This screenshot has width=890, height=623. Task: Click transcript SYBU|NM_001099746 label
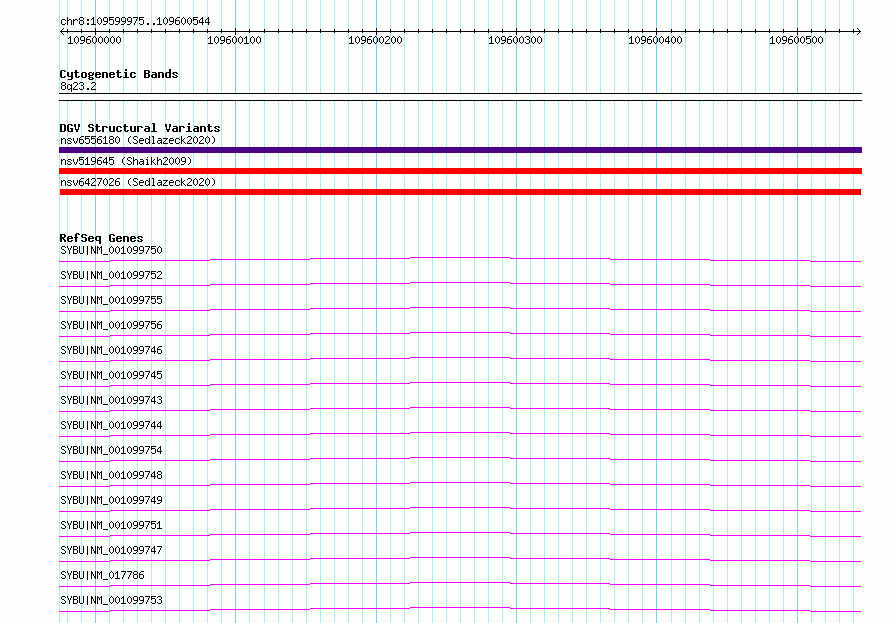tap(111, 350)
